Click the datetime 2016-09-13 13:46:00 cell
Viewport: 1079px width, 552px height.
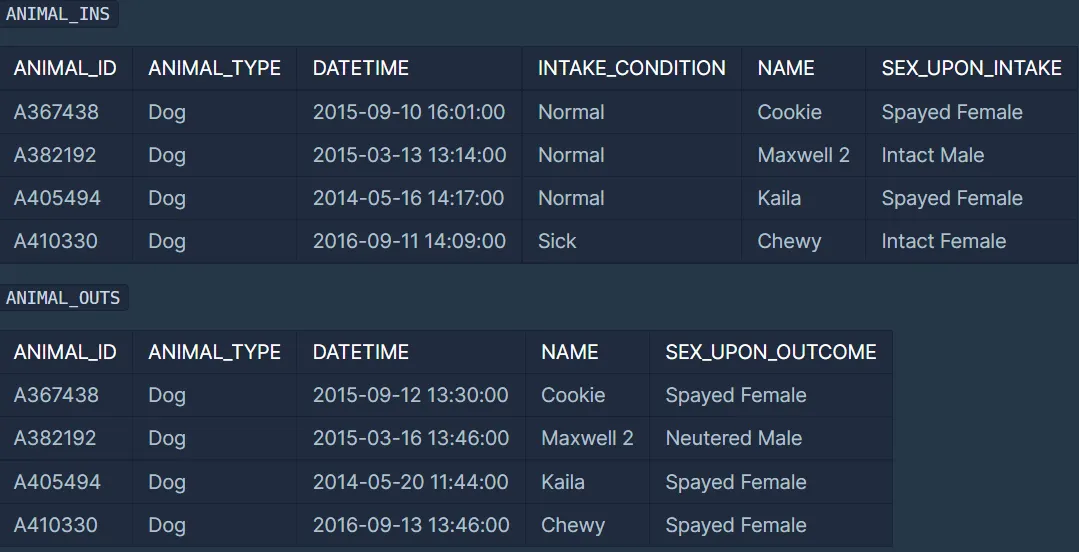411,525
